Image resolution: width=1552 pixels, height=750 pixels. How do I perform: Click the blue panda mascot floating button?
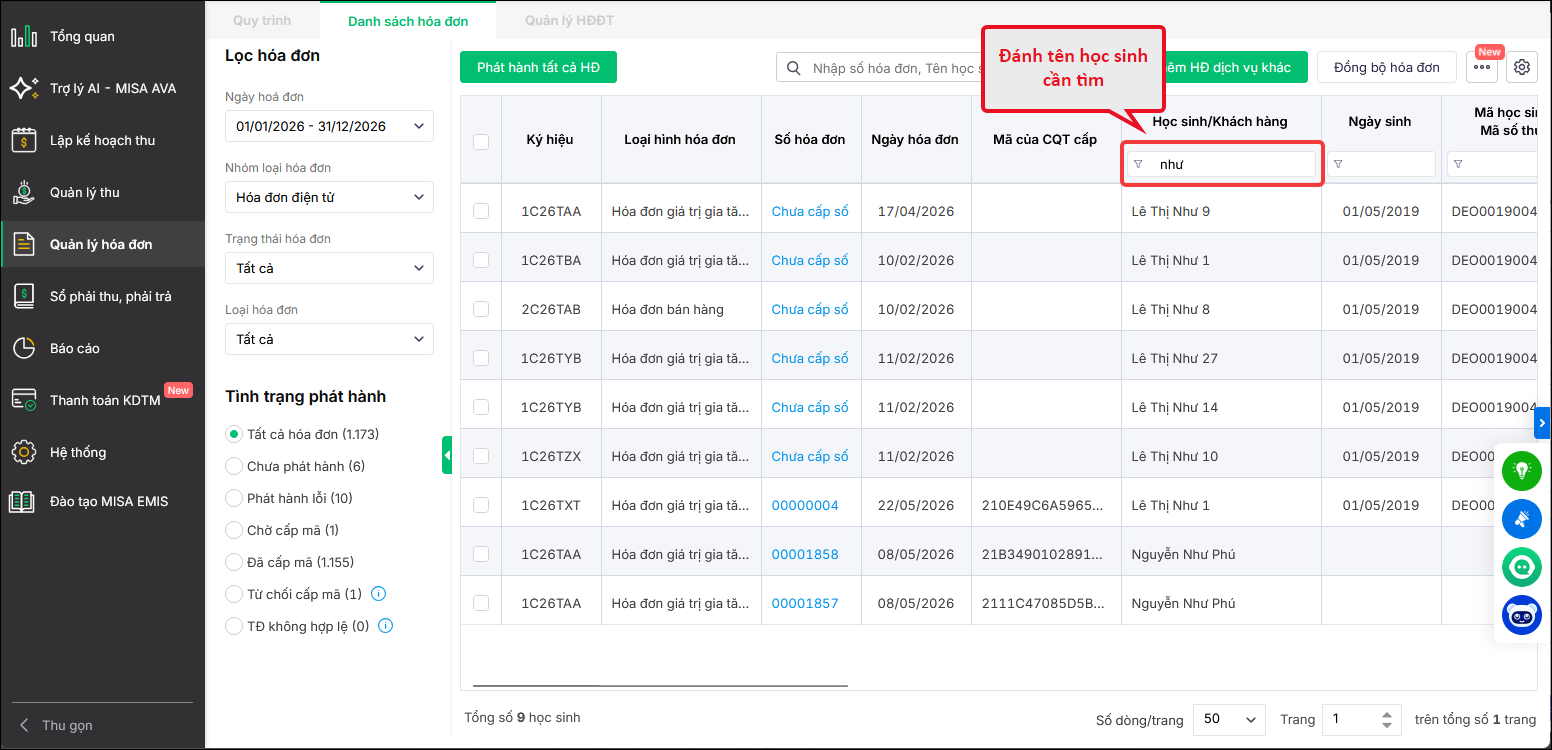(x=1522, y=615)
